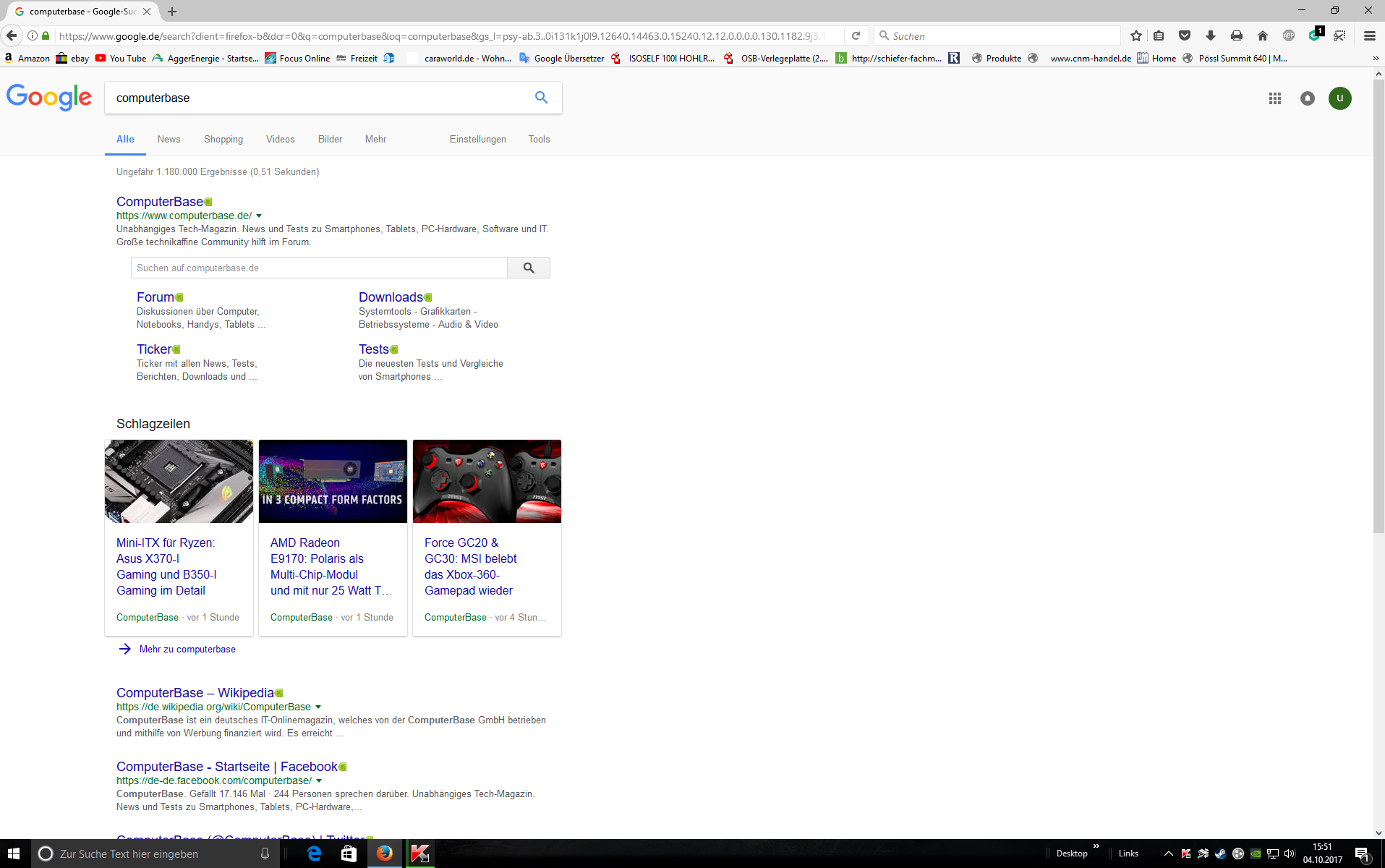
Task: Expand dropdown arrow beside Wikipedia result URL
Action: 318,707
